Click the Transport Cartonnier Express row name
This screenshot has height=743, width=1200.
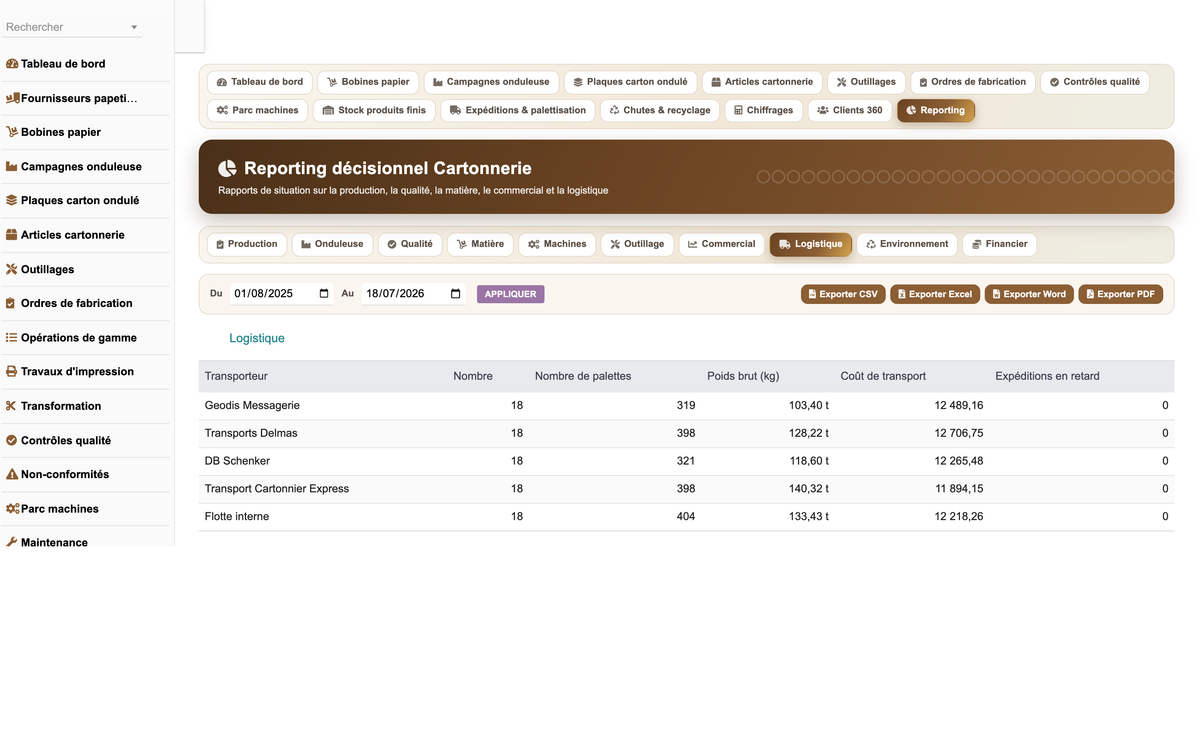[277, 489]
